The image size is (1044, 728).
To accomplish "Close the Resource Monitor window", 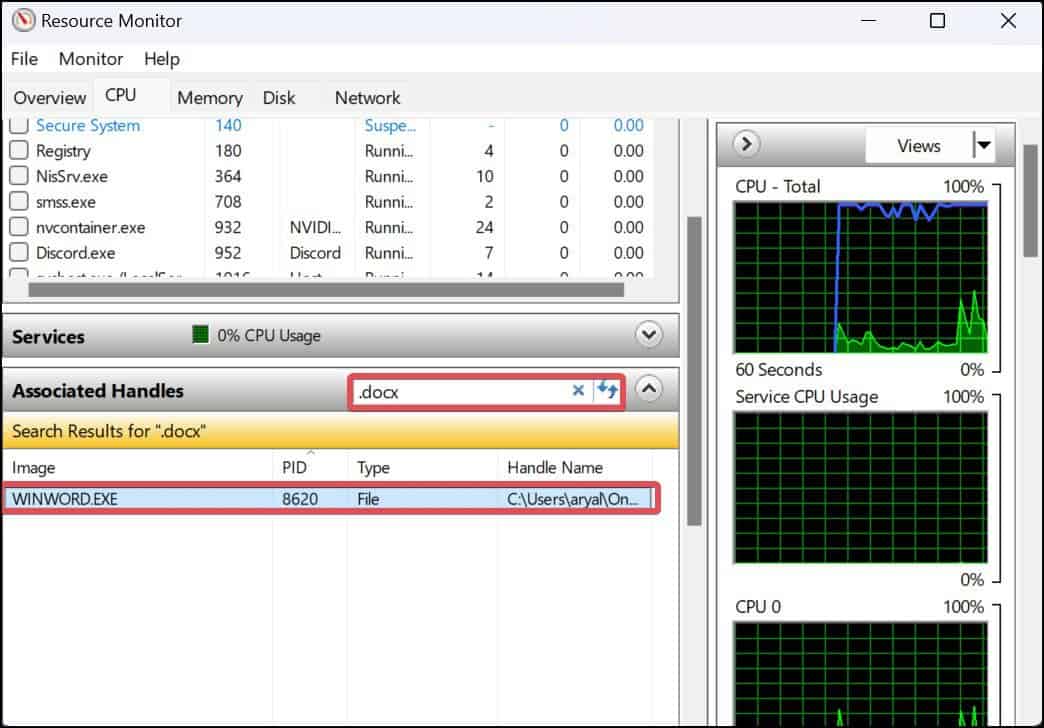I will click(x=1008, y=21).
